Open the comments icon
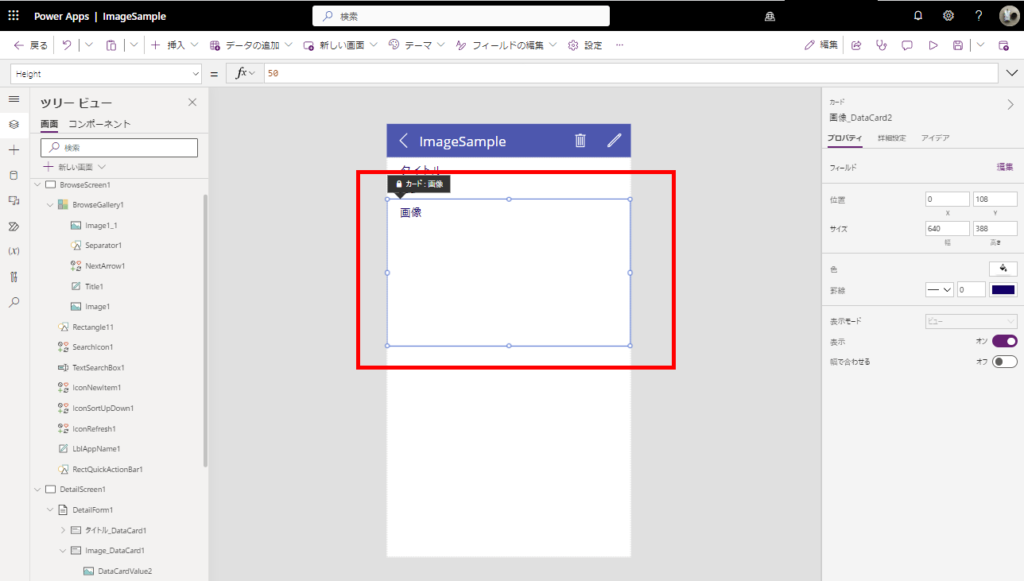The image size is (1024, 581). (x=907, y=45)
